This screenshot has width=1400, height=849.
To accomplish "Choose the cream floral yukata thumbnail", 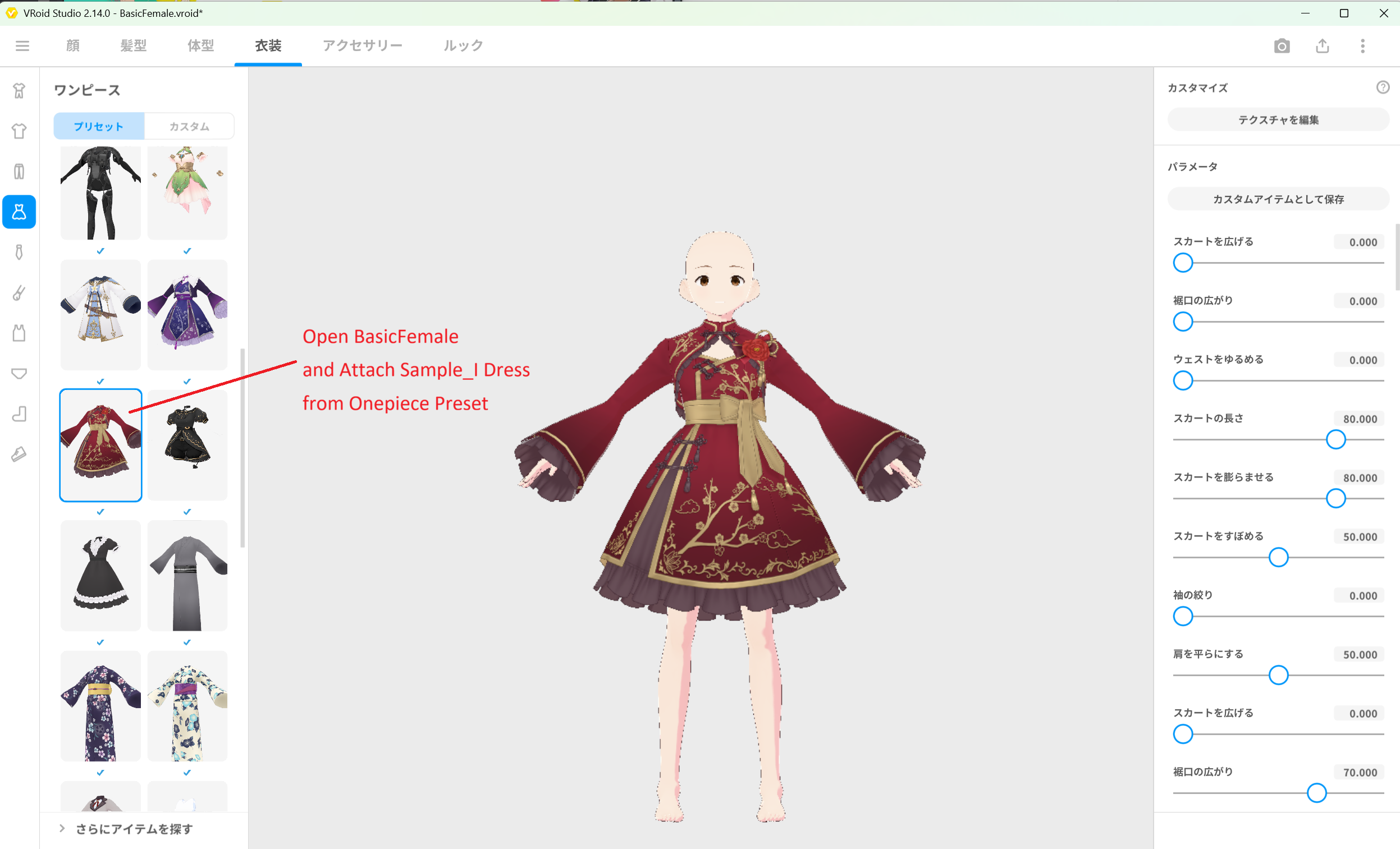I will [187, 706].
